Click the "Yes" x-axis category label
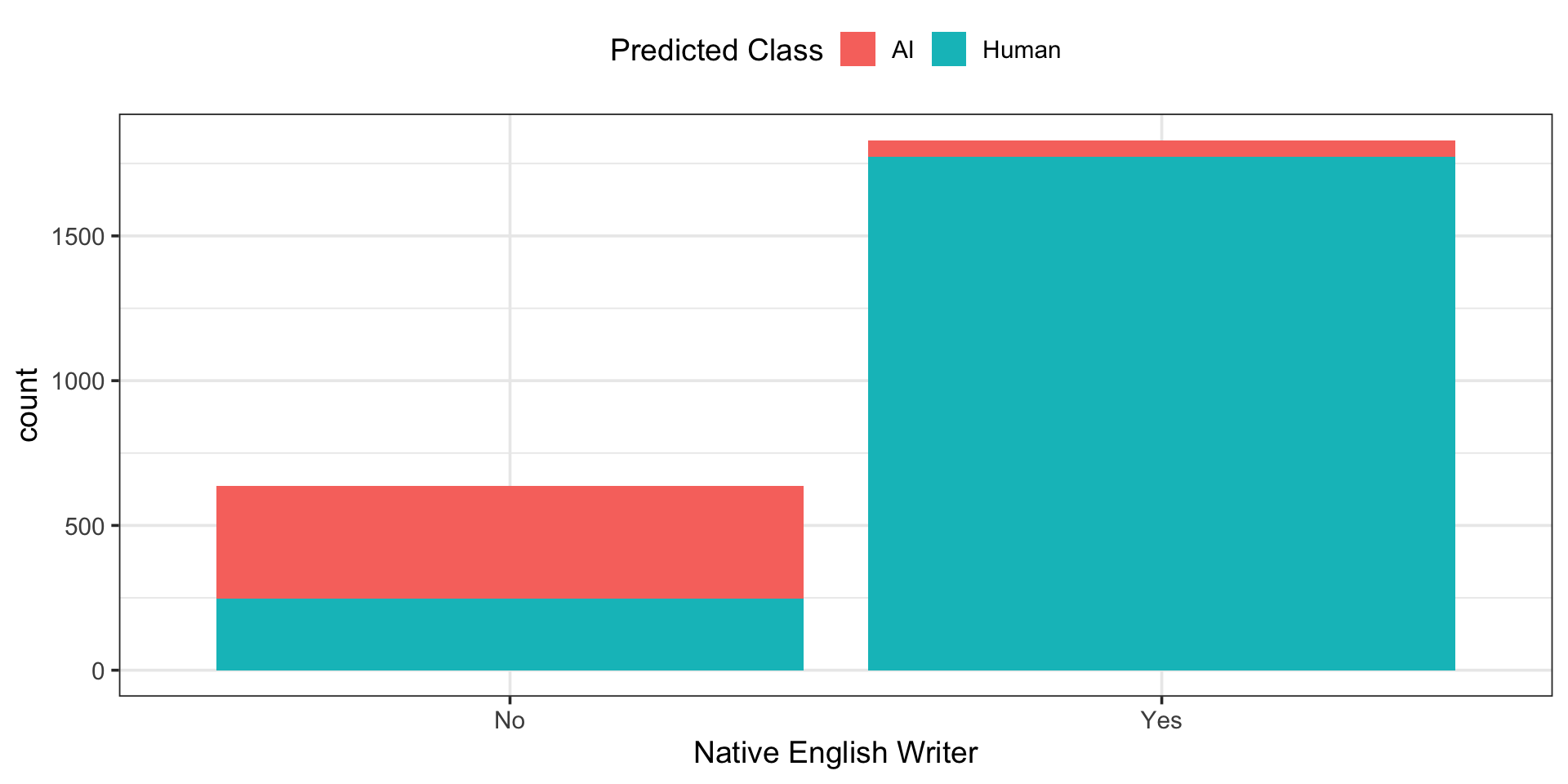This screenshot has height=784, width=1568. (x=1161, y=720)
